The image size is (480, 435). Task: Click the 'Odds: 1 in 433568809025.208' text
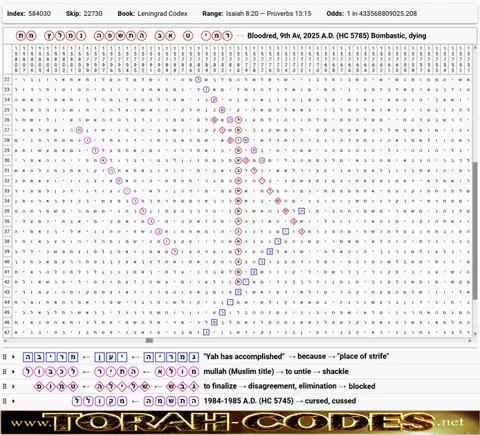tap(372, 14)
